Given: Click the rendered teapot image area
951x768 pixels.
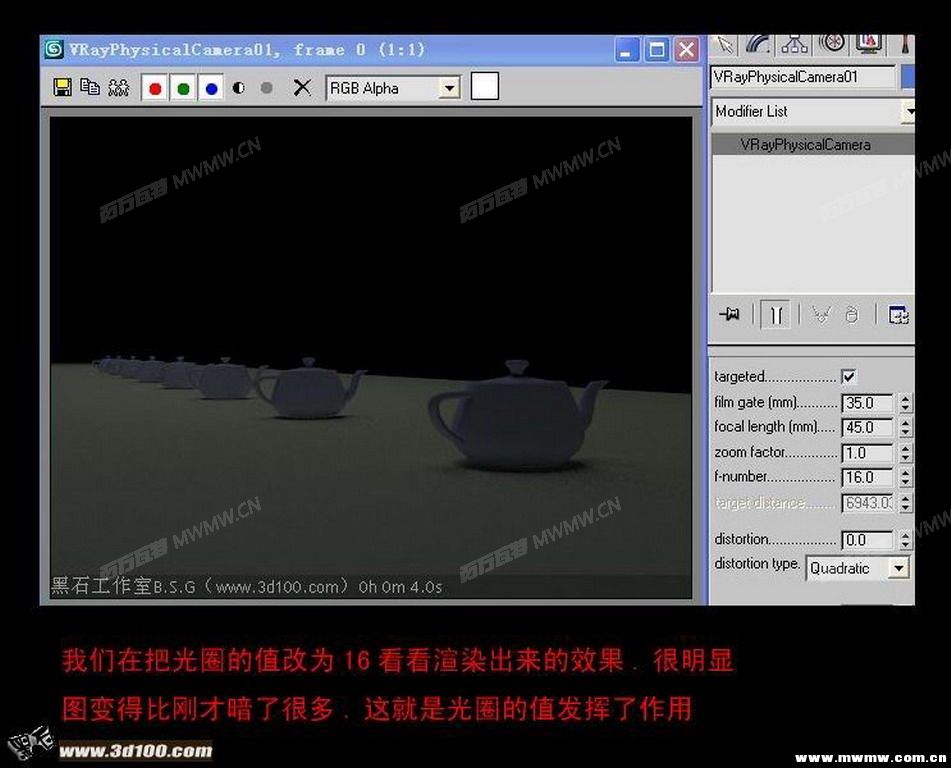Looking at the screenshot, I should click(371, 357).
